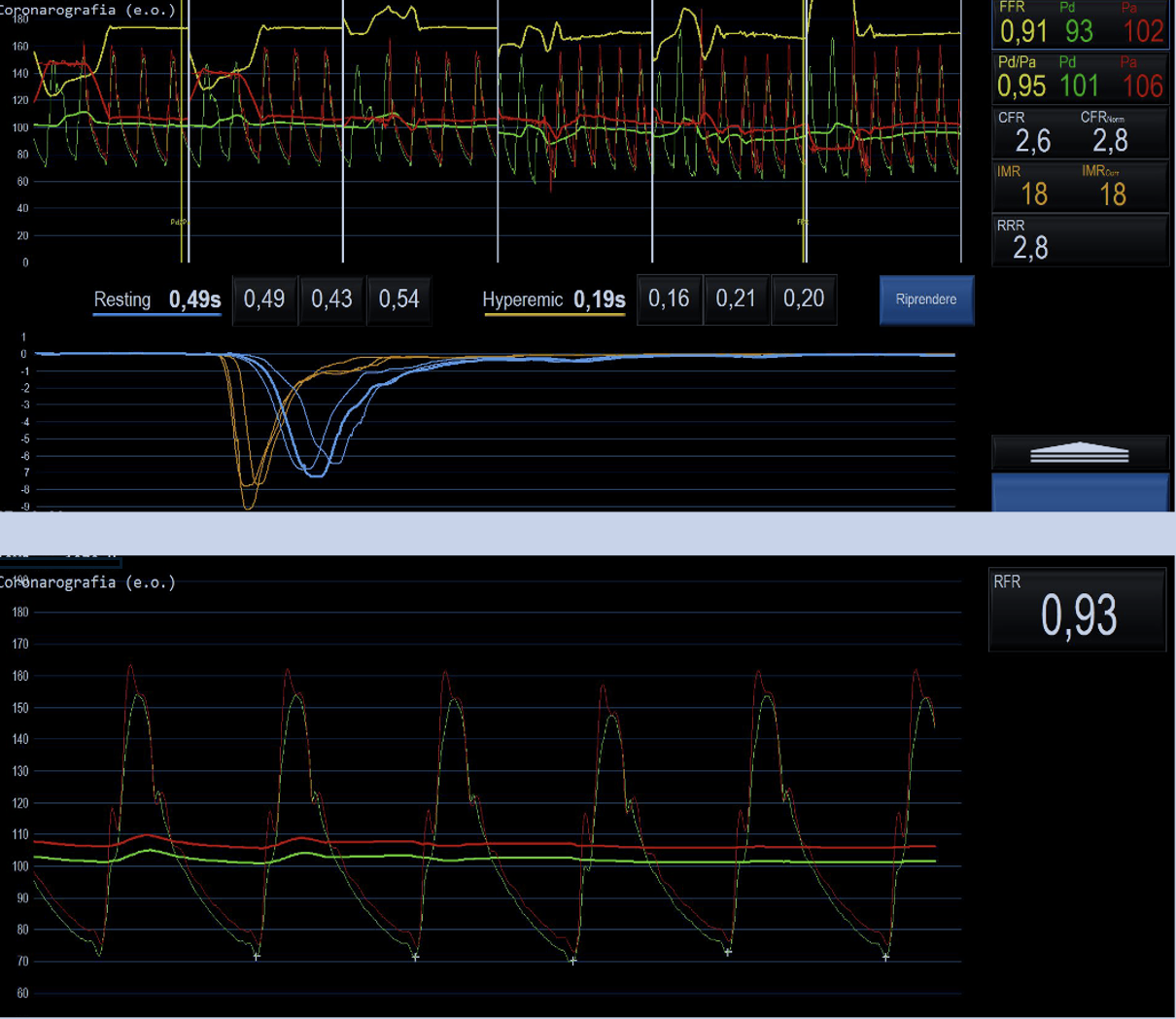This screenshot has width=1176, height=1019.
Task: Click the hyperemic value box 0,16
Action: click(669, 299)
